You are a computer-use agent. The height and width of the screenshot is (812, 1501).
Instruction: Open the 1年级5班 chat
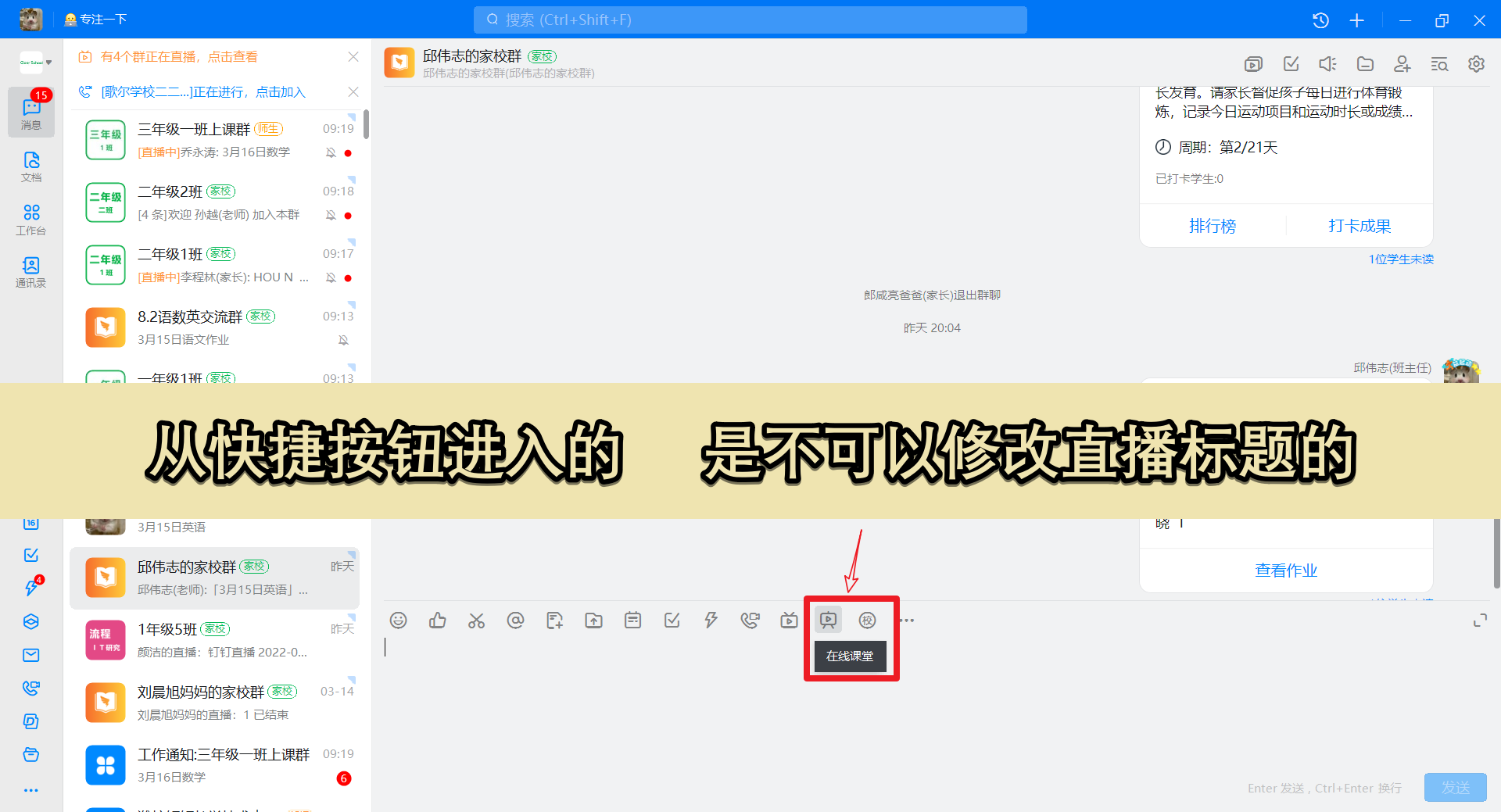(215, 641)
